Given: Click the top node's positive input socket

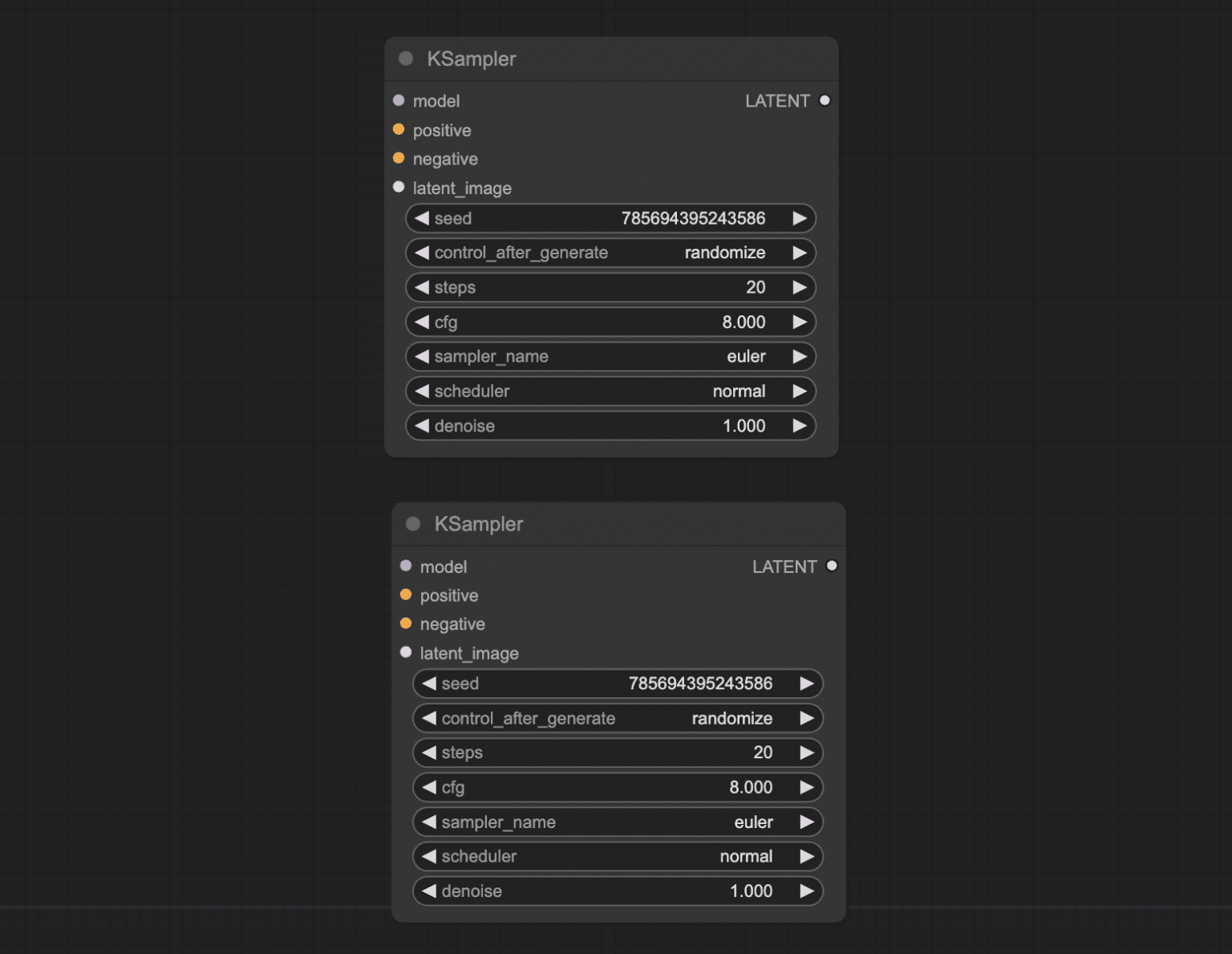Looking at the screenshot, I should click(x=399, y=129).
